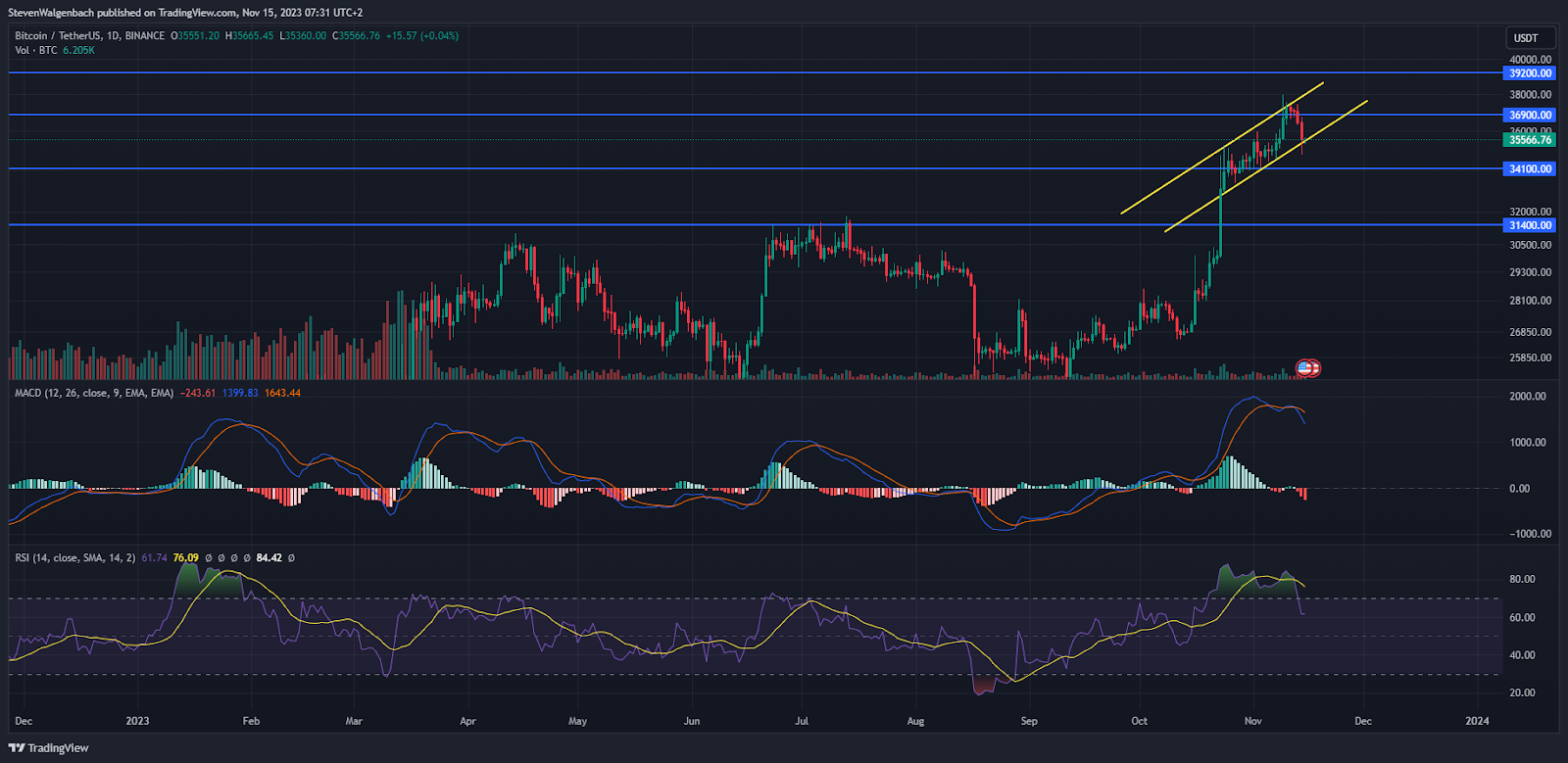Click the RSI value 61.74
The height and width of the screenshot is (763, 1568).
154,557
